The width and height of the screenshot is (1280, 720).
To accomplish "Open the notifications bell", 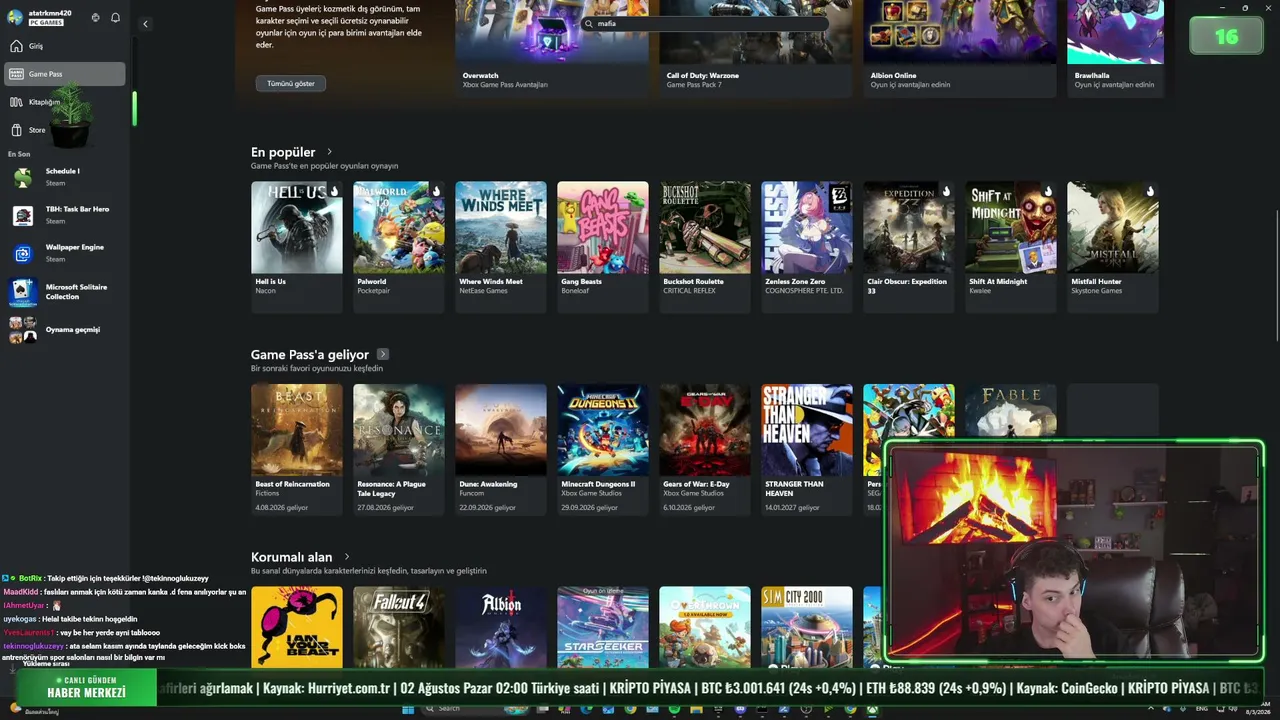I will tap(116, 17).
